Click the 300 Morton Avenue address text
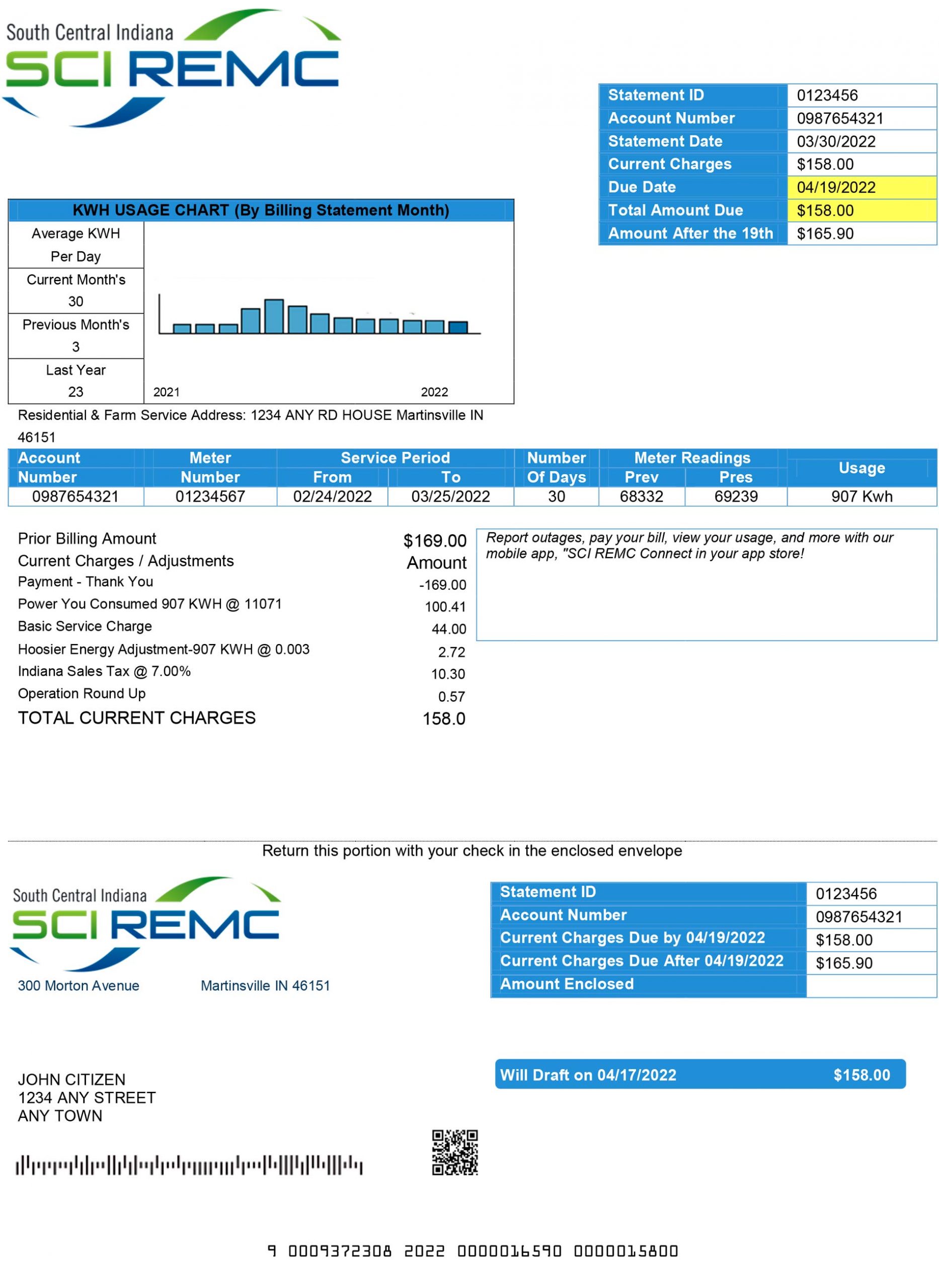This screenshot has height=1288, width=939. pos(79,986)
